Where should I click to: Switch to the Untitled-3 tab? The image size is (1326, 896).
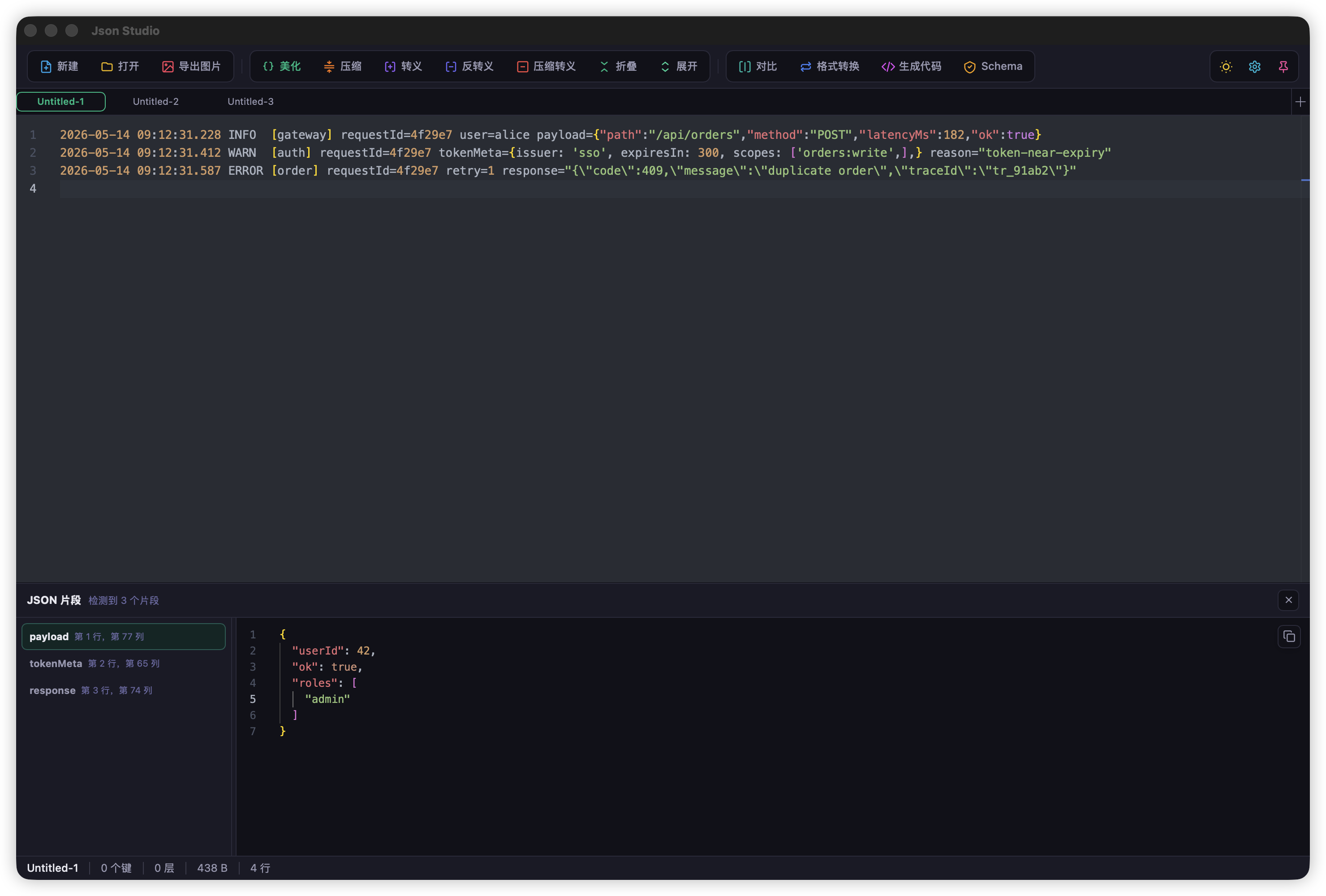click(250, 102)
